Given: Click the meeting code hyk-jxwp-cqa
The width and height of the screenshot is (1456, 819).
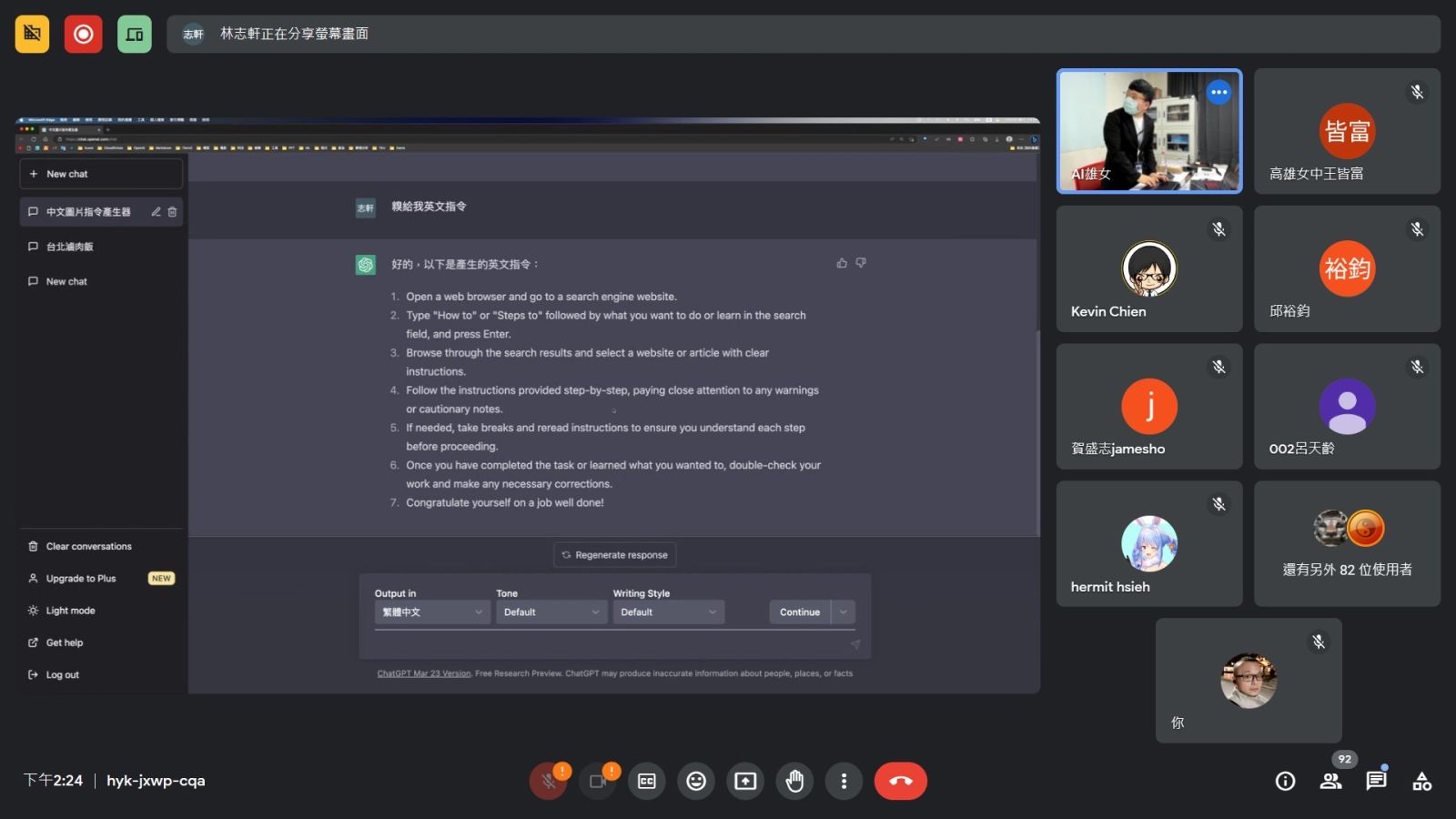Looking at the screenshot, I should tap(156, 781).
